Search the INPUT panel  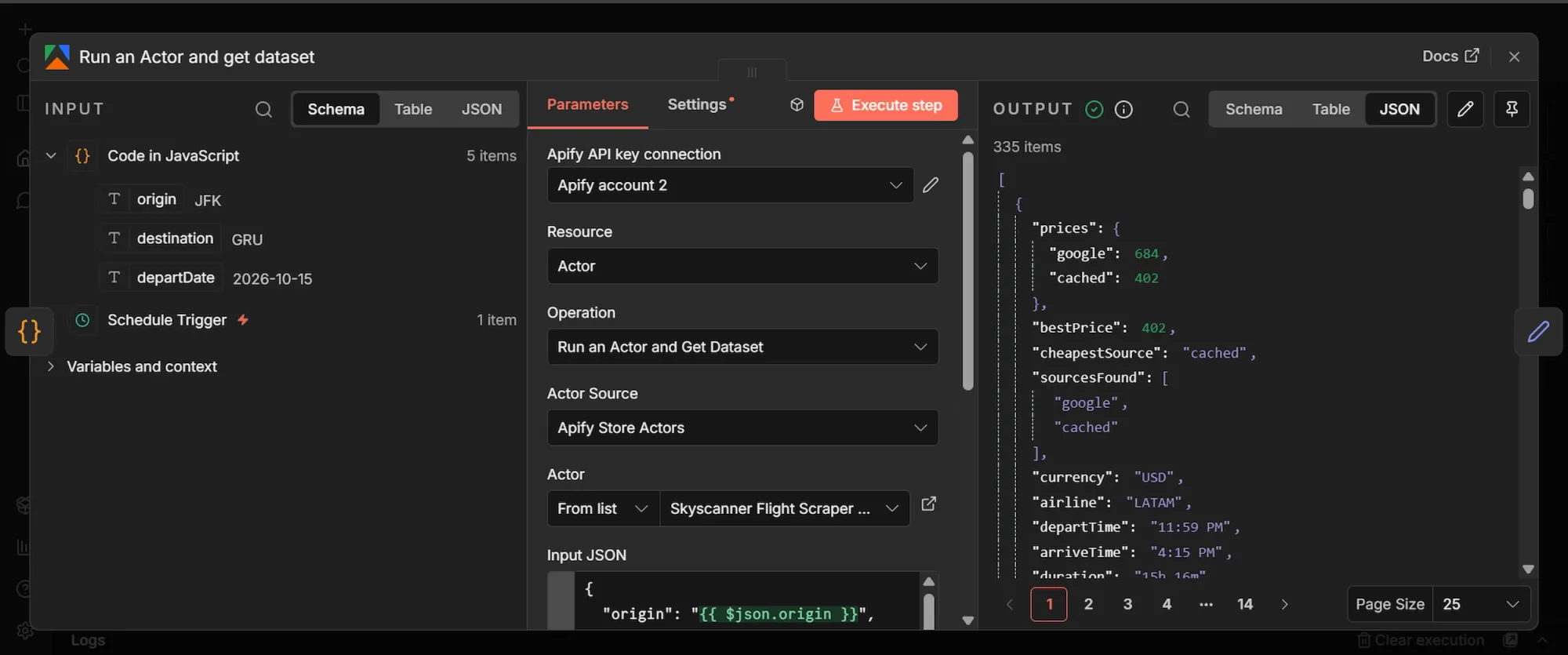[263, 109]
